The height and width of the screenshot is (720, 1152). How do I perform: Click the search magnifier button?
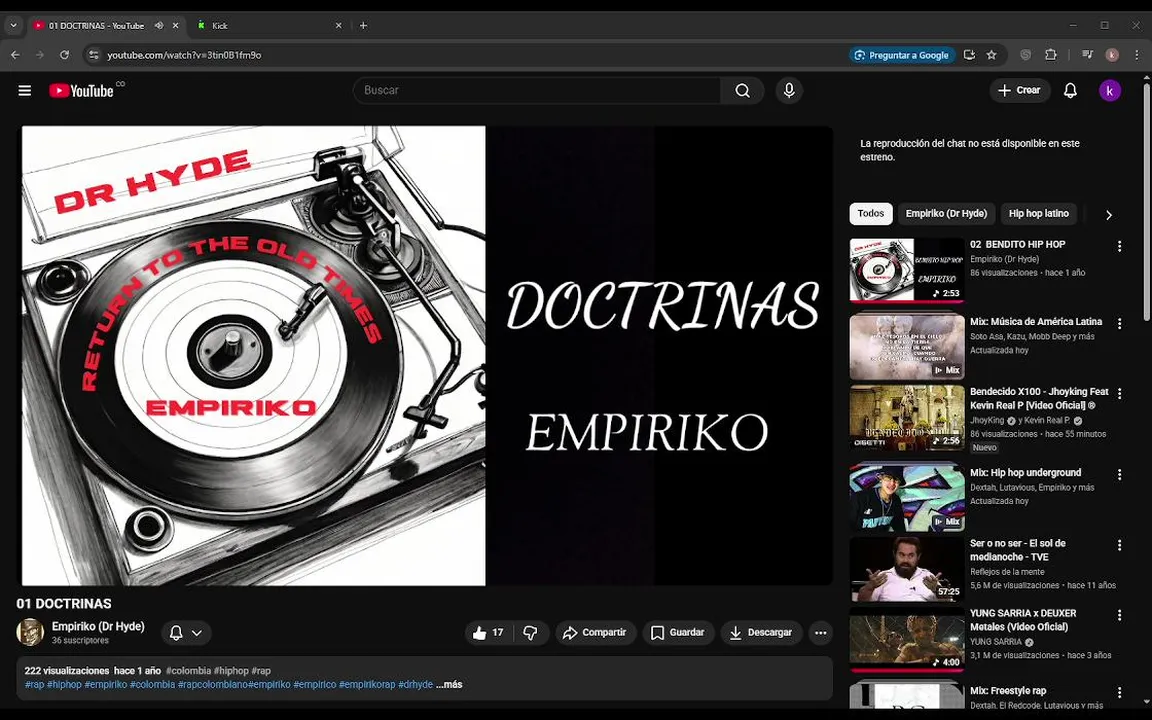742,90
